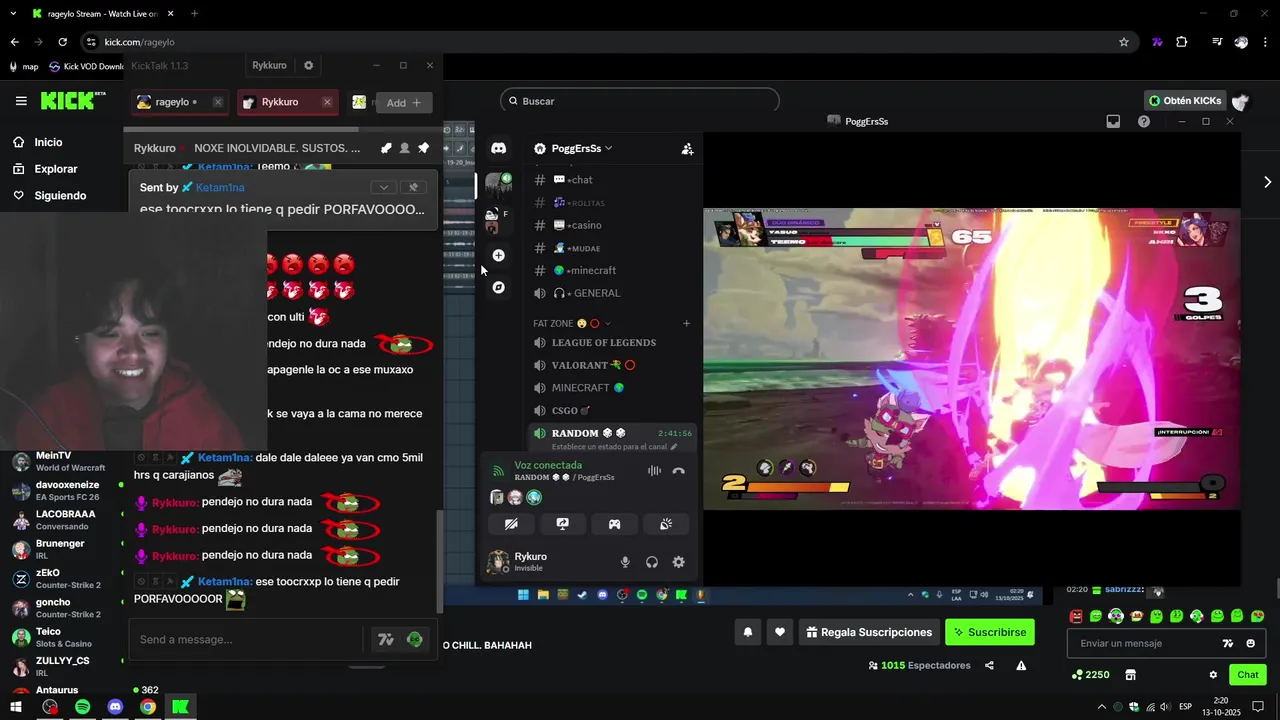Screen dimensions: 1280x720
Task: Add channel to FAT ZONE category
Action: click(686, 323)
